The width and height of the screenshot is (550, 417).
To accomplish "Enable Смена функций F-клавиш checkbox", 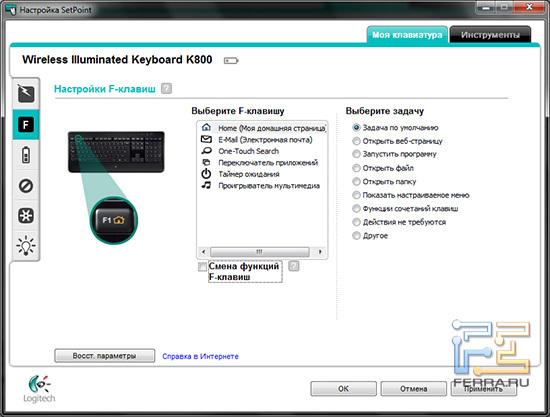I will click(202, 267).
